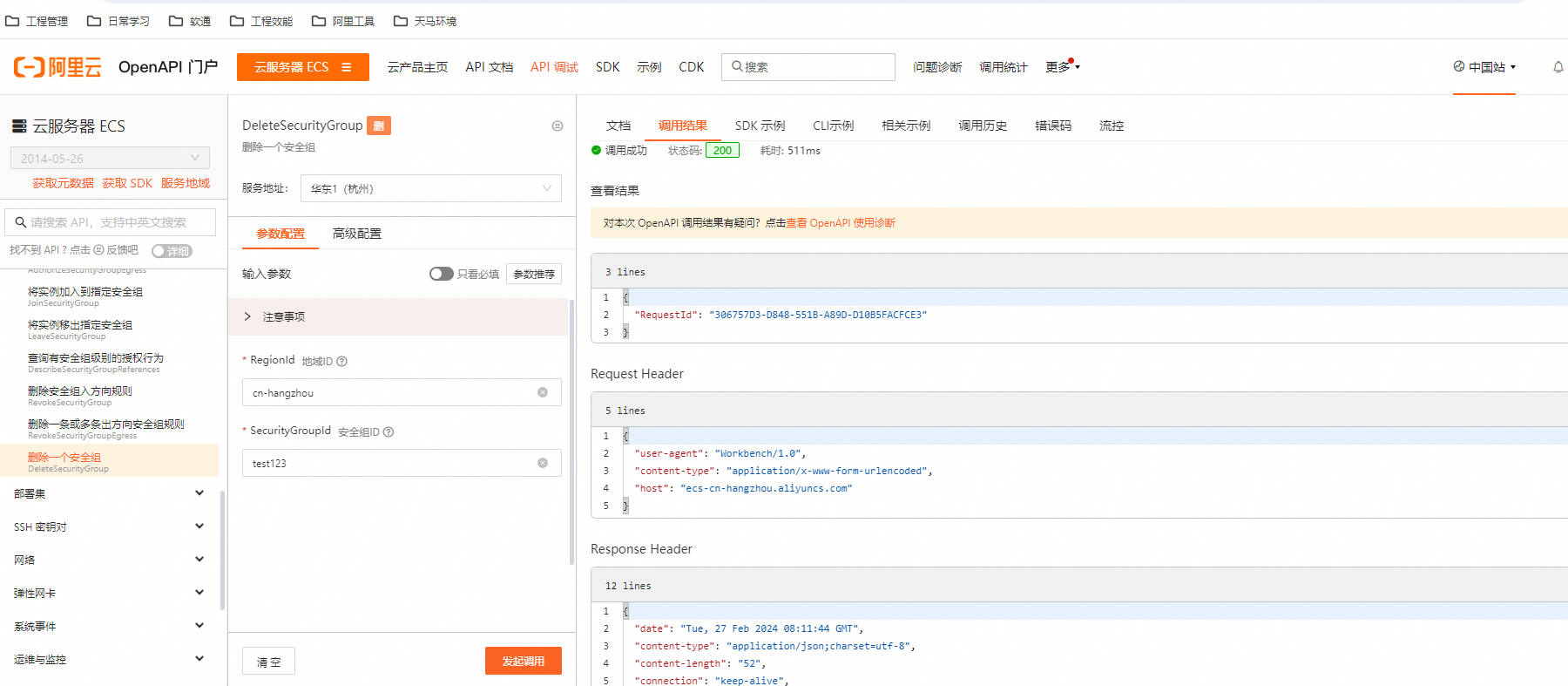Open the 工程管理 bookmark folder
The height and width of the screenshot is (686, 1568).
tap(37, 21)
